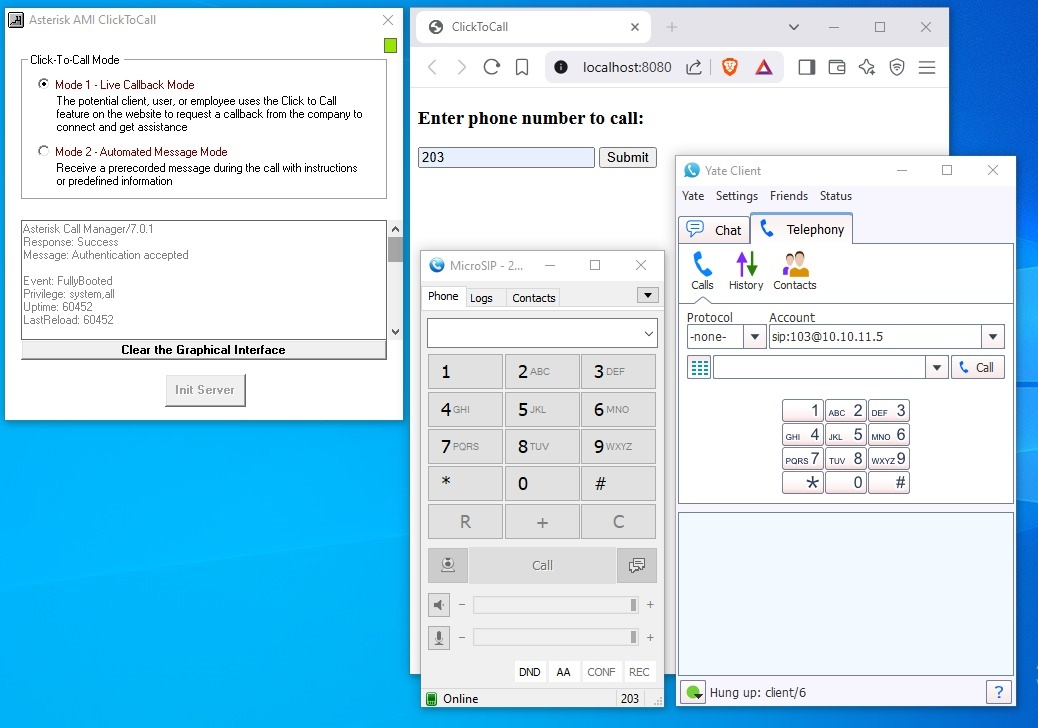Bookmark the ClickToCall page
The width and height of the screenshot is (1038, 728).
tap(521, 67)
